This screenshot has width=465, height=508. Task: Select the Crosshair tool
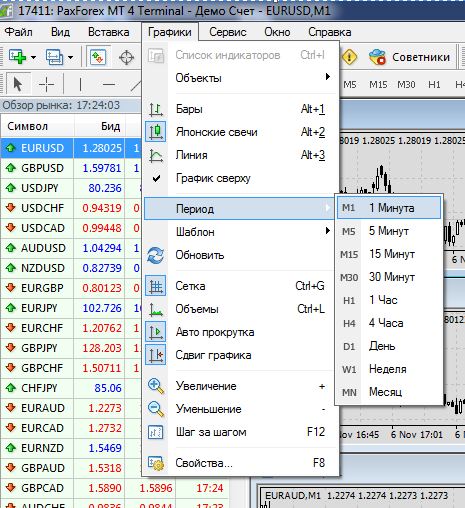point(46,85)
